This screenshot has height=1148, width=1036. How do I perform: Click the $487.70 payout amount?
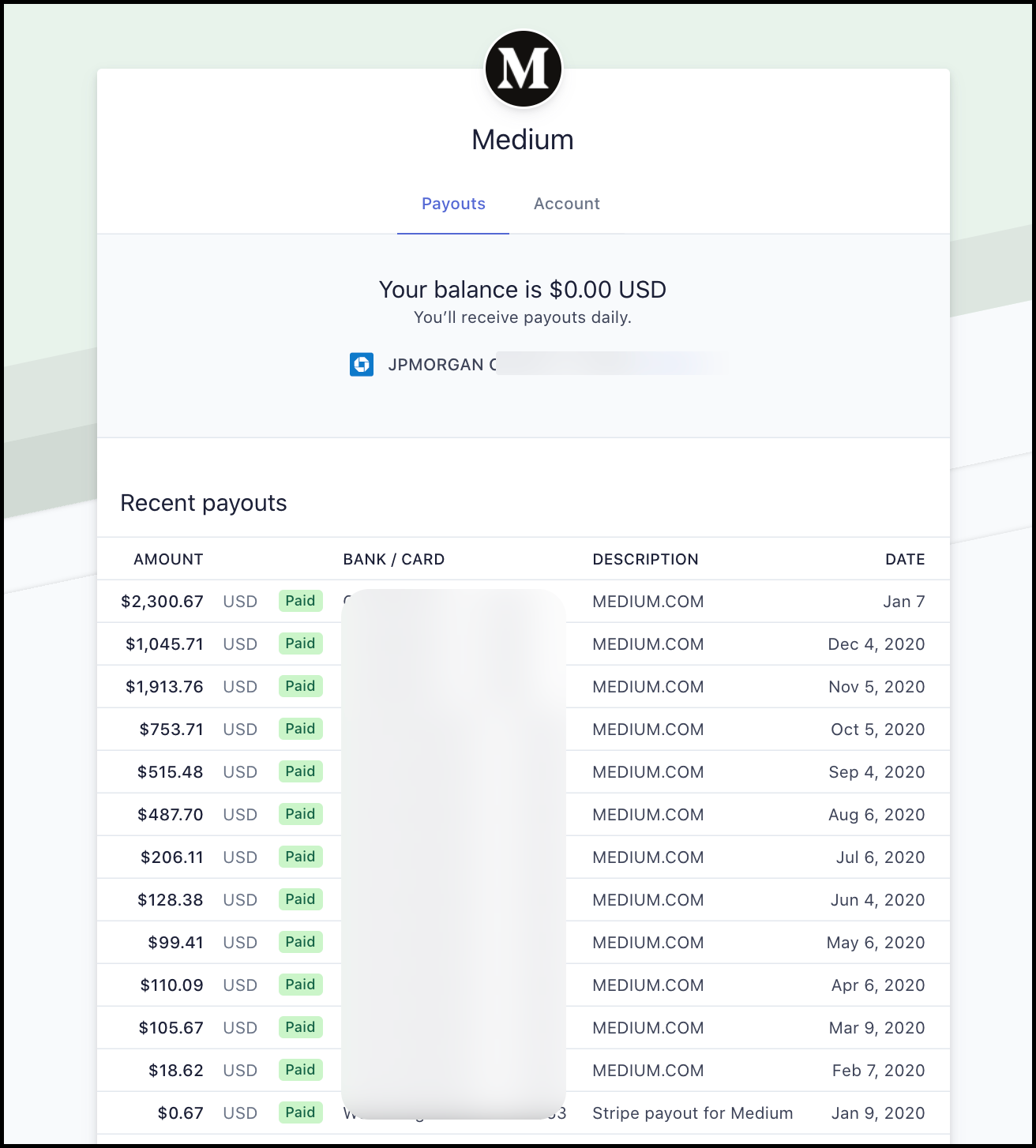pyautogui.click(x=171, y=815)
